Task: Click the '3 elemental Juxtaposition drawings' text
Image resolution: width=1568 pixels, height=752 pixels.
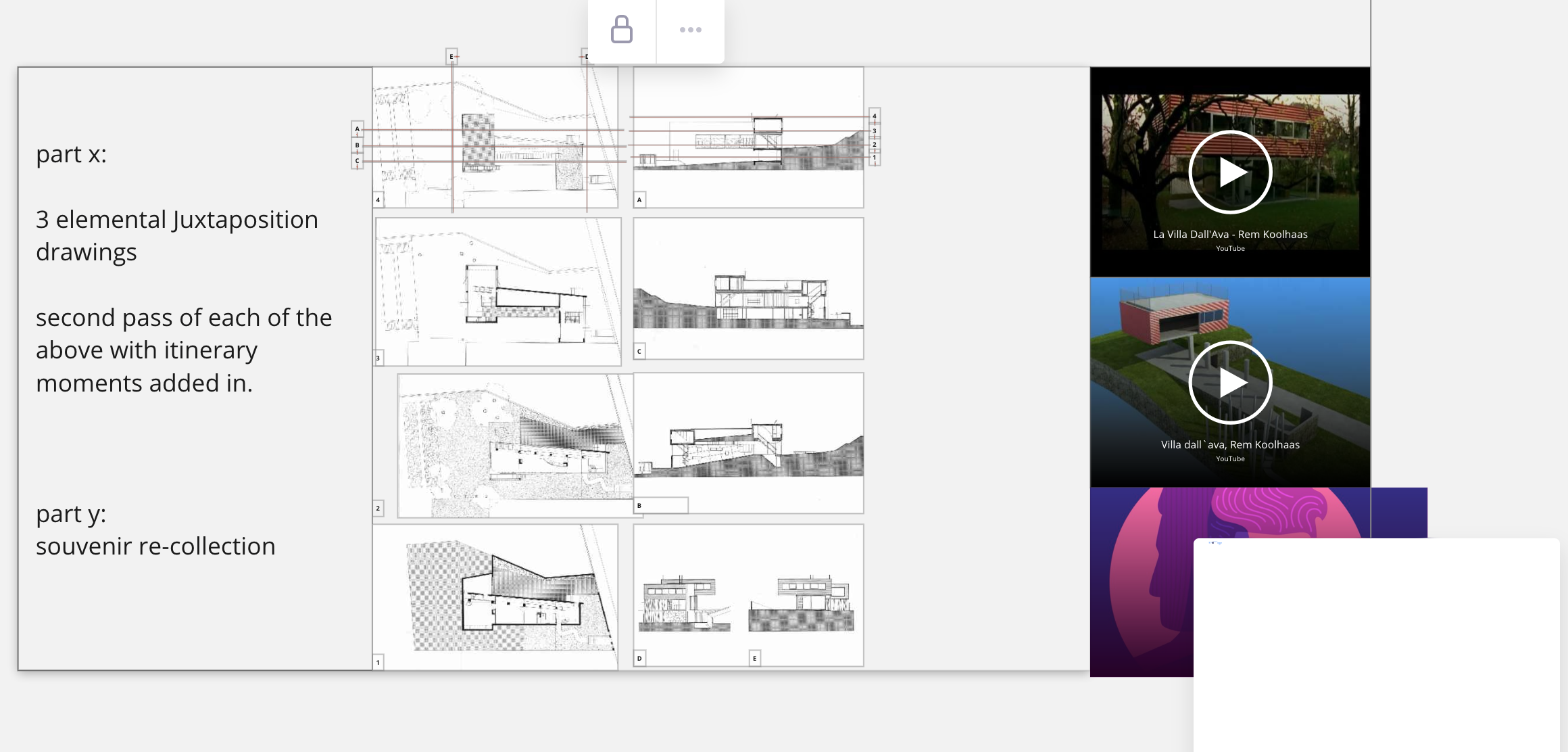Action: [x=177, y=236]
